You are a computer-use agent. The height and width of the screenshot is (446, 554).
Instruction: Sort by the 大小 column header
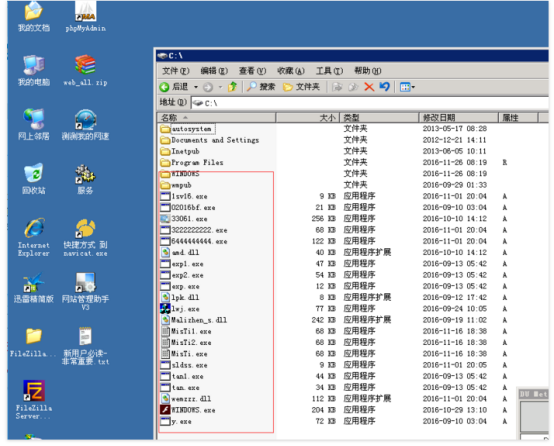click(307, 118)
